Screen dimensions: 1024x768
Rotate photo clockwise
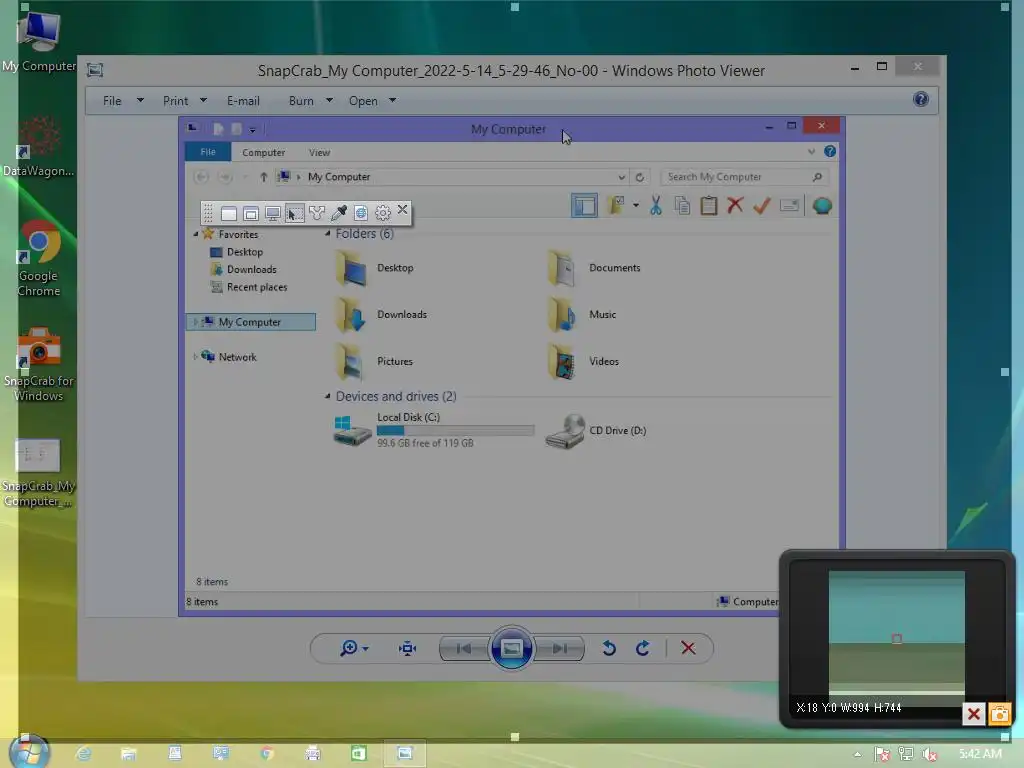coord(643,648)
